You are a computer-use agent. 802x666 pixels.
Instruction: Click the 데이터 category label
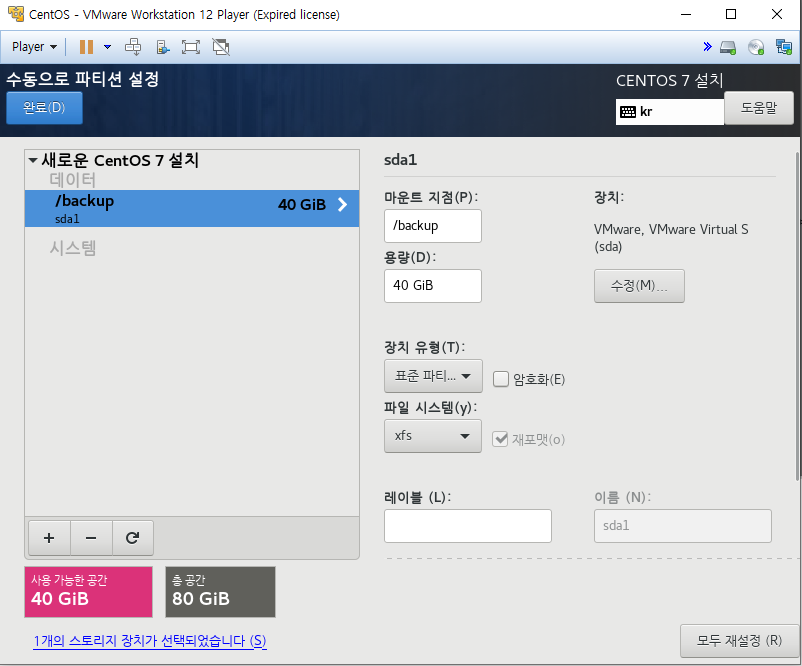coord(73,180)
